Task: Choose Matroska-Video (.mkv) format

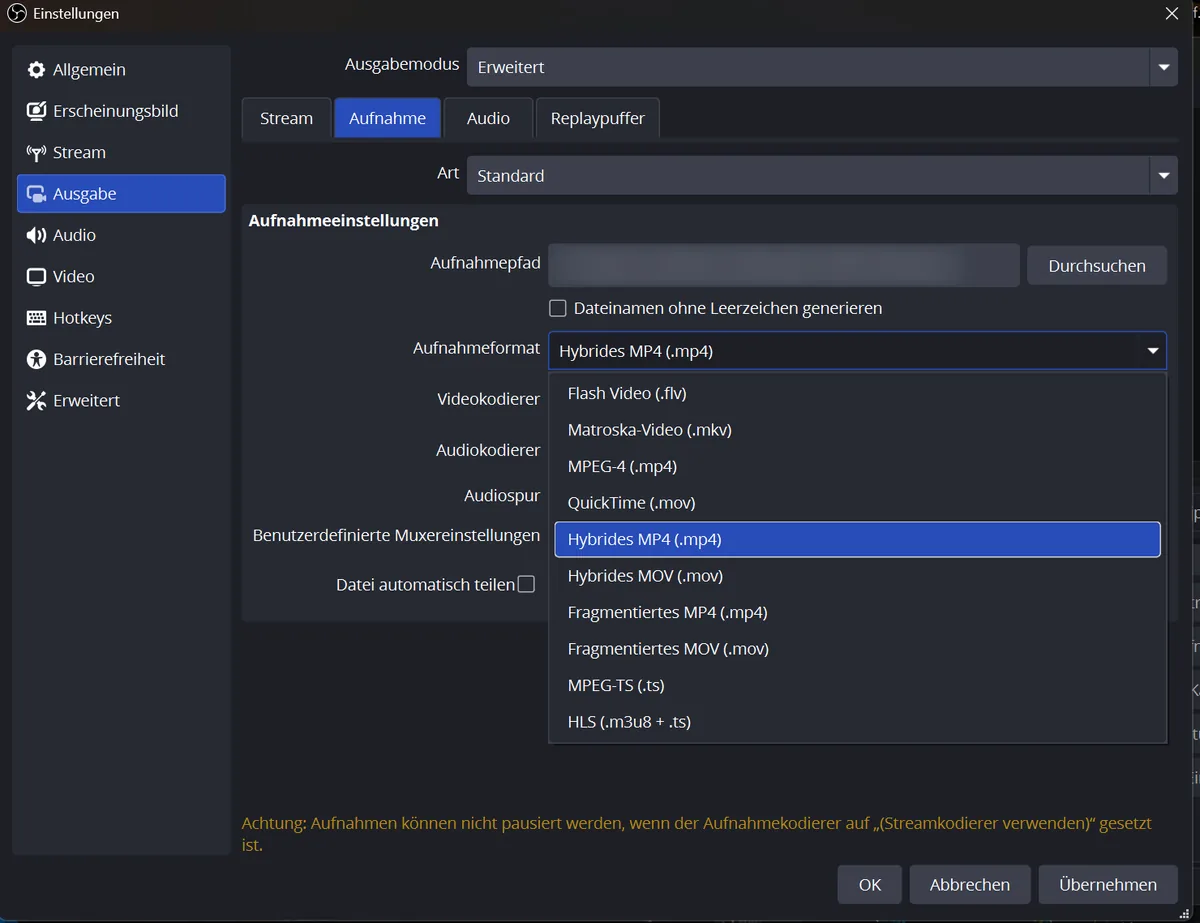Action: (857, 430)
